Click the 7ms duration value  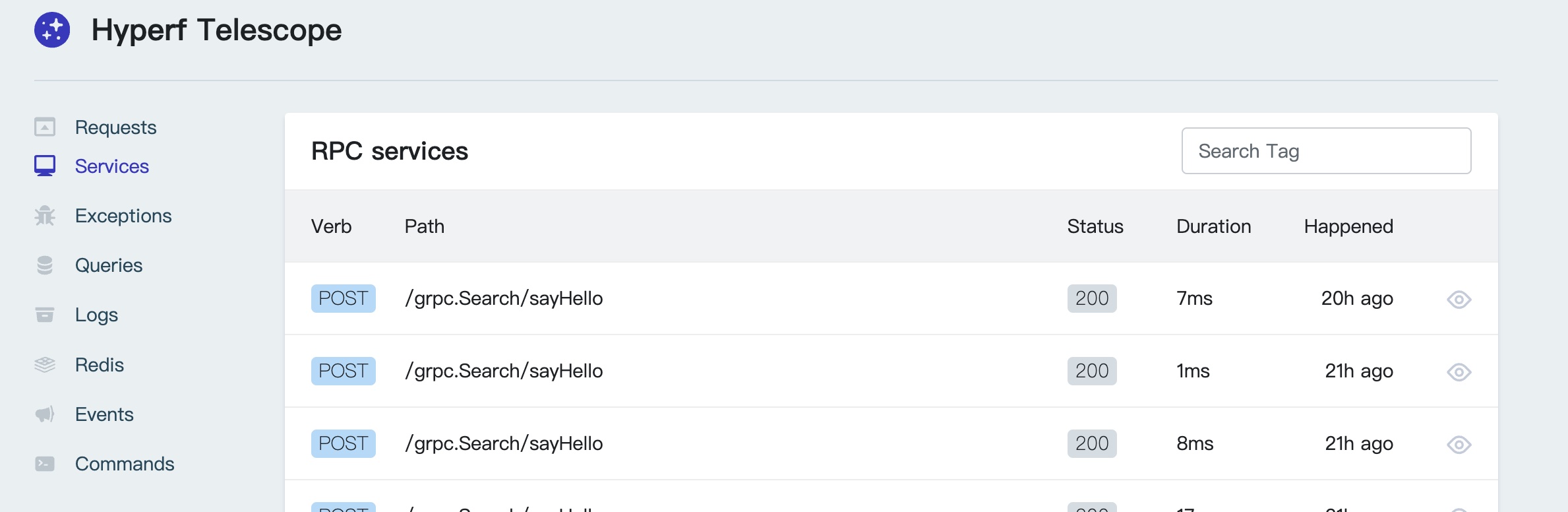point(1195,298)
